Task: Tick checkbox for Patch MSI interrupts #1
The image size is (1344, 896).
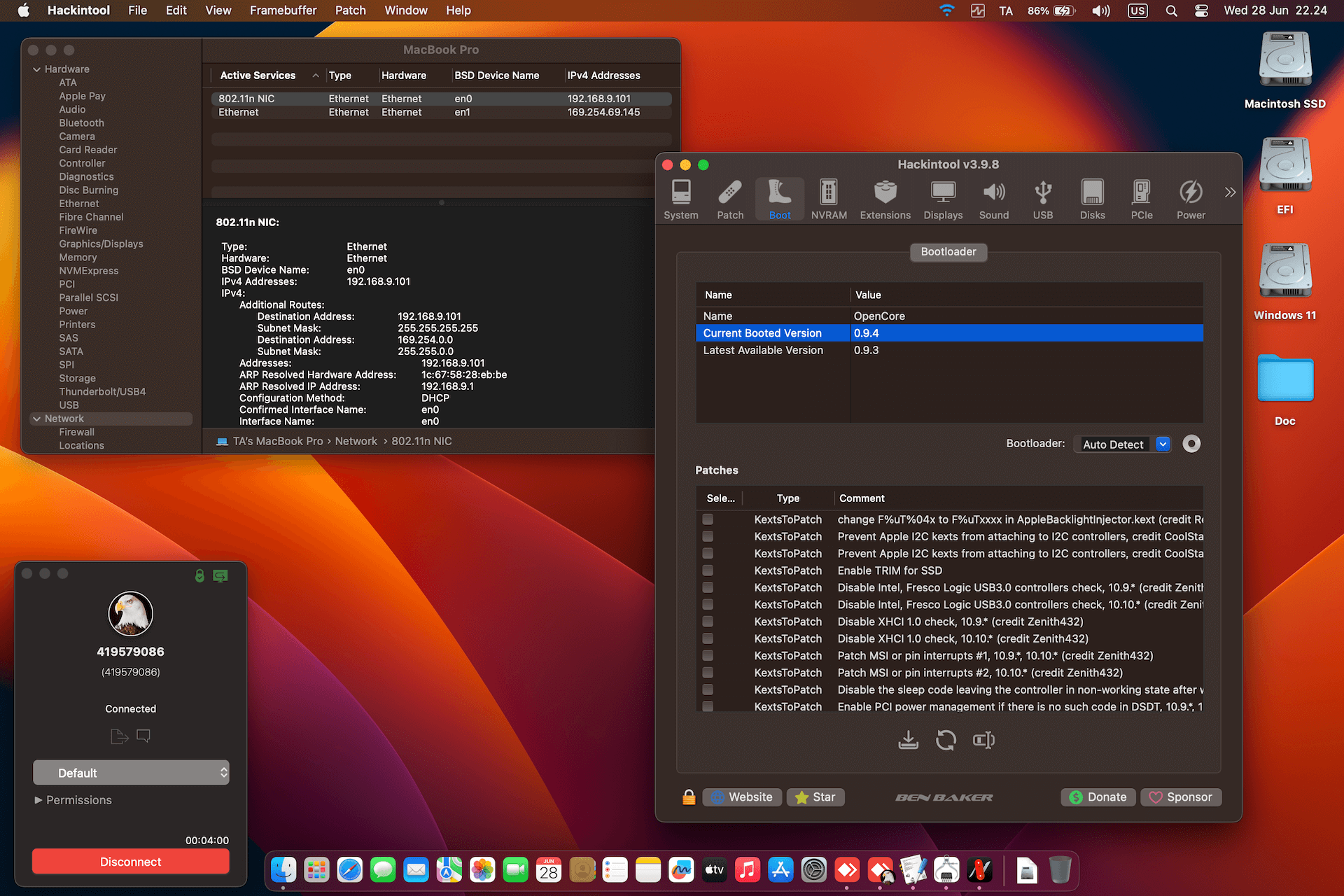Action: [708, 655]
